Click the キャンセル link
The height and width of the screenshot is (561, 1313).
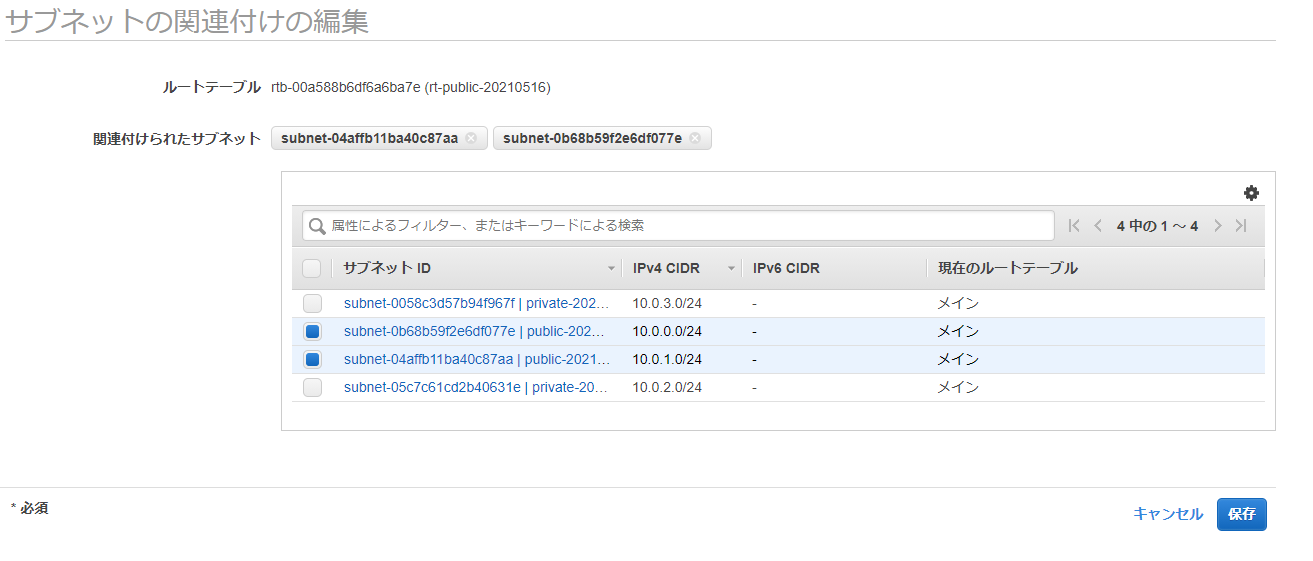(1168, 514)
